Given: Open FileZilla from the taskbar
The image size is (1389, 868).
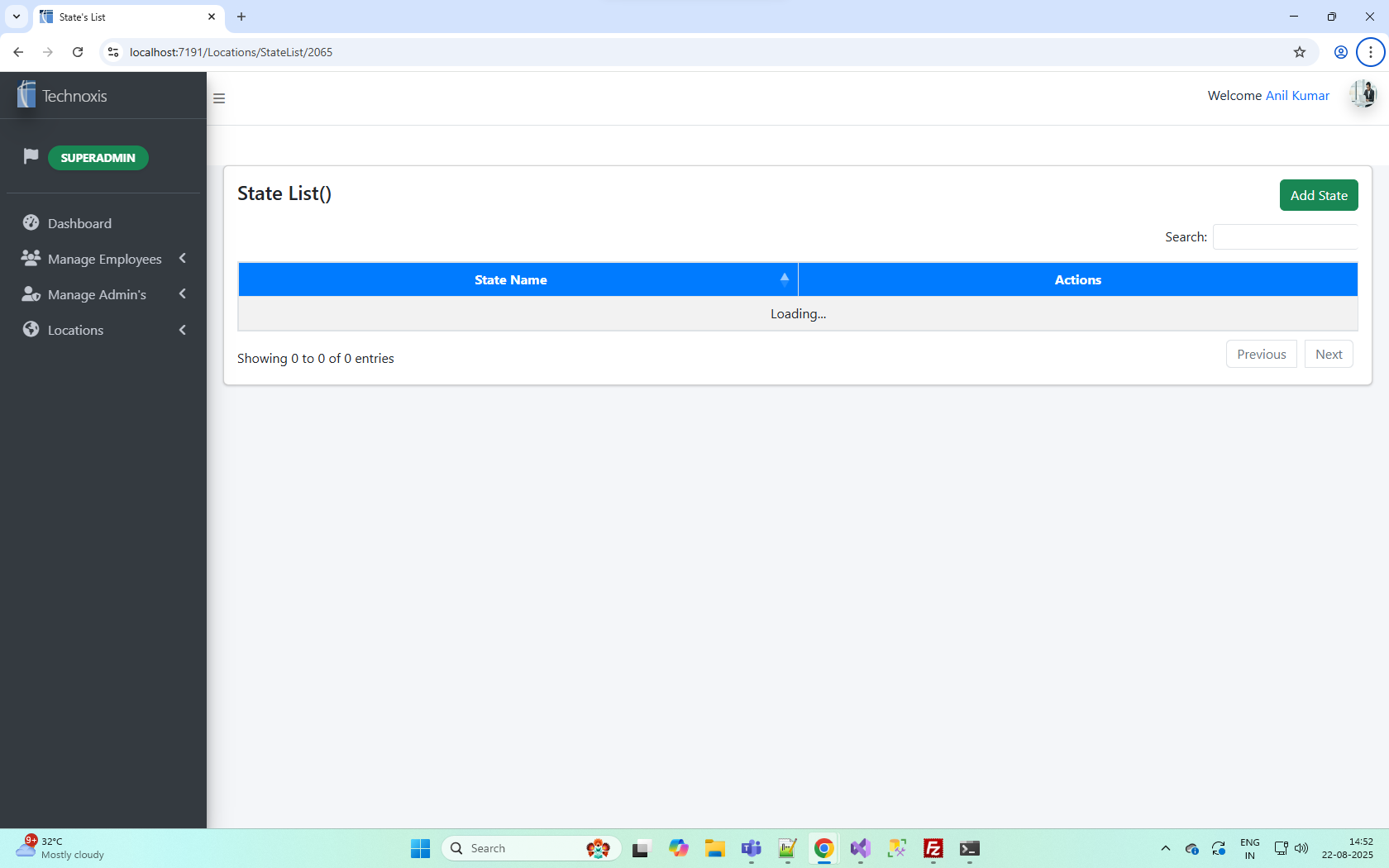Looking at the screenshot, I should pyautogui.click(x=933, y=849).
